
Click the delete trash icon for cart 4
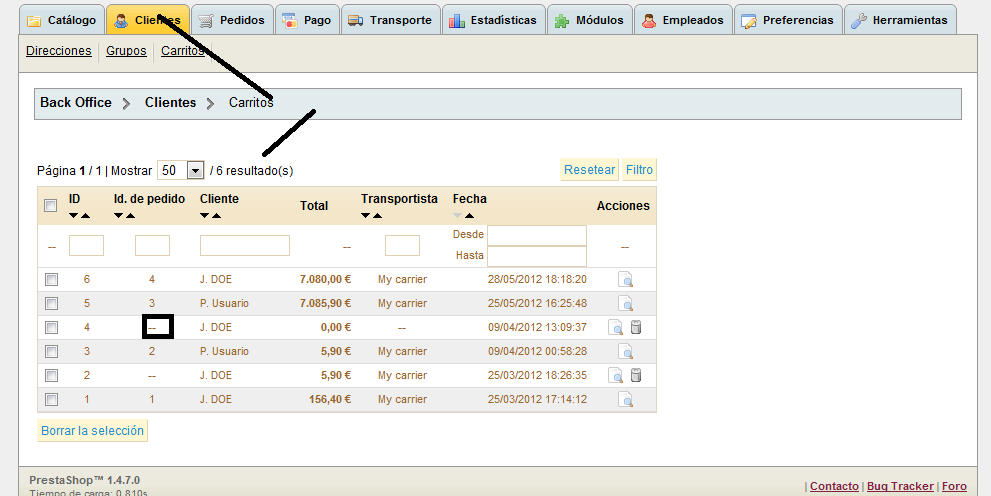(x=636, y=327)
